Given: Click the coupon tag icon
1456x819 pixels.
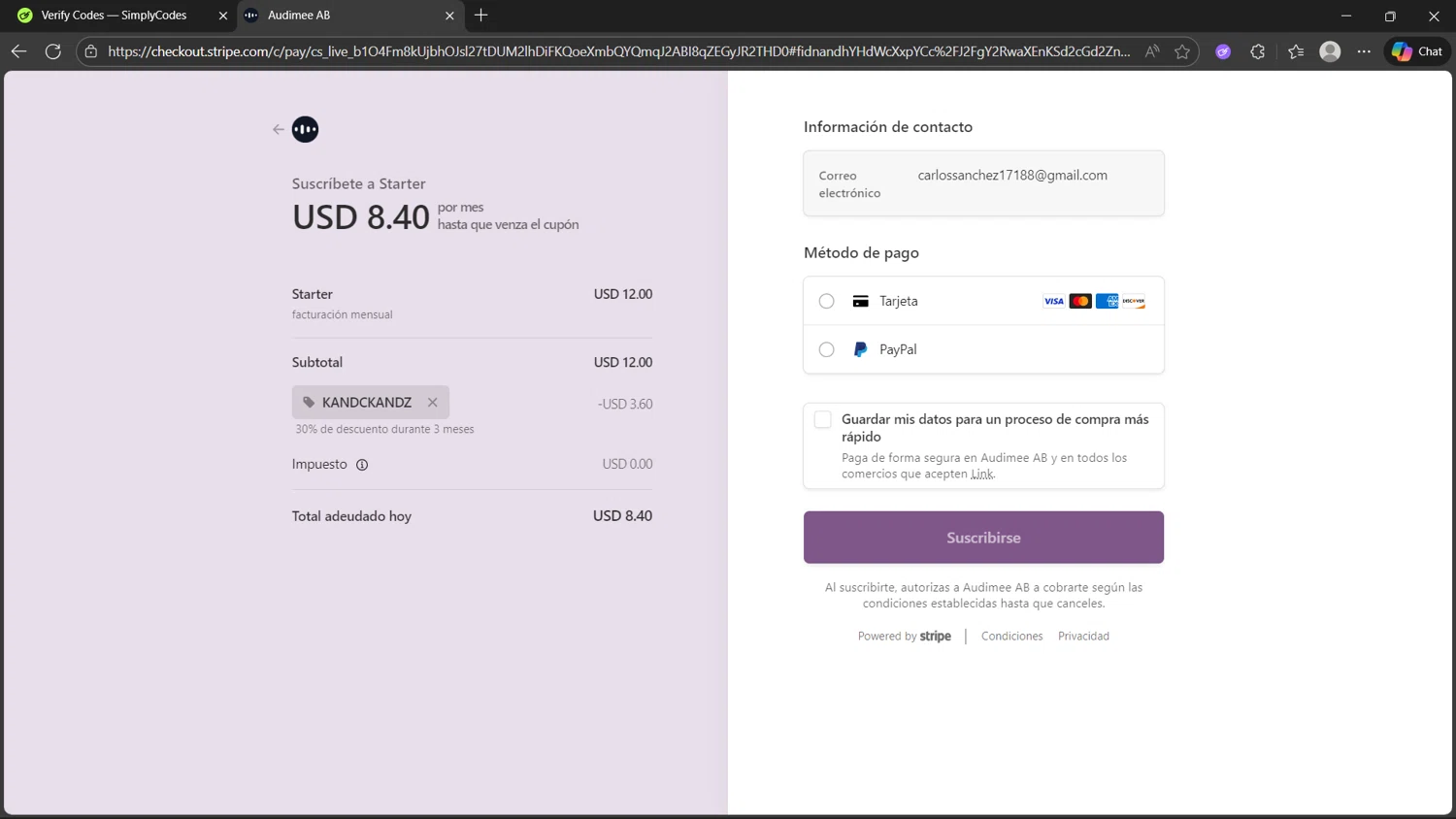Looking at the screenshot, I should pyautogui.click(x=309, y=402).
